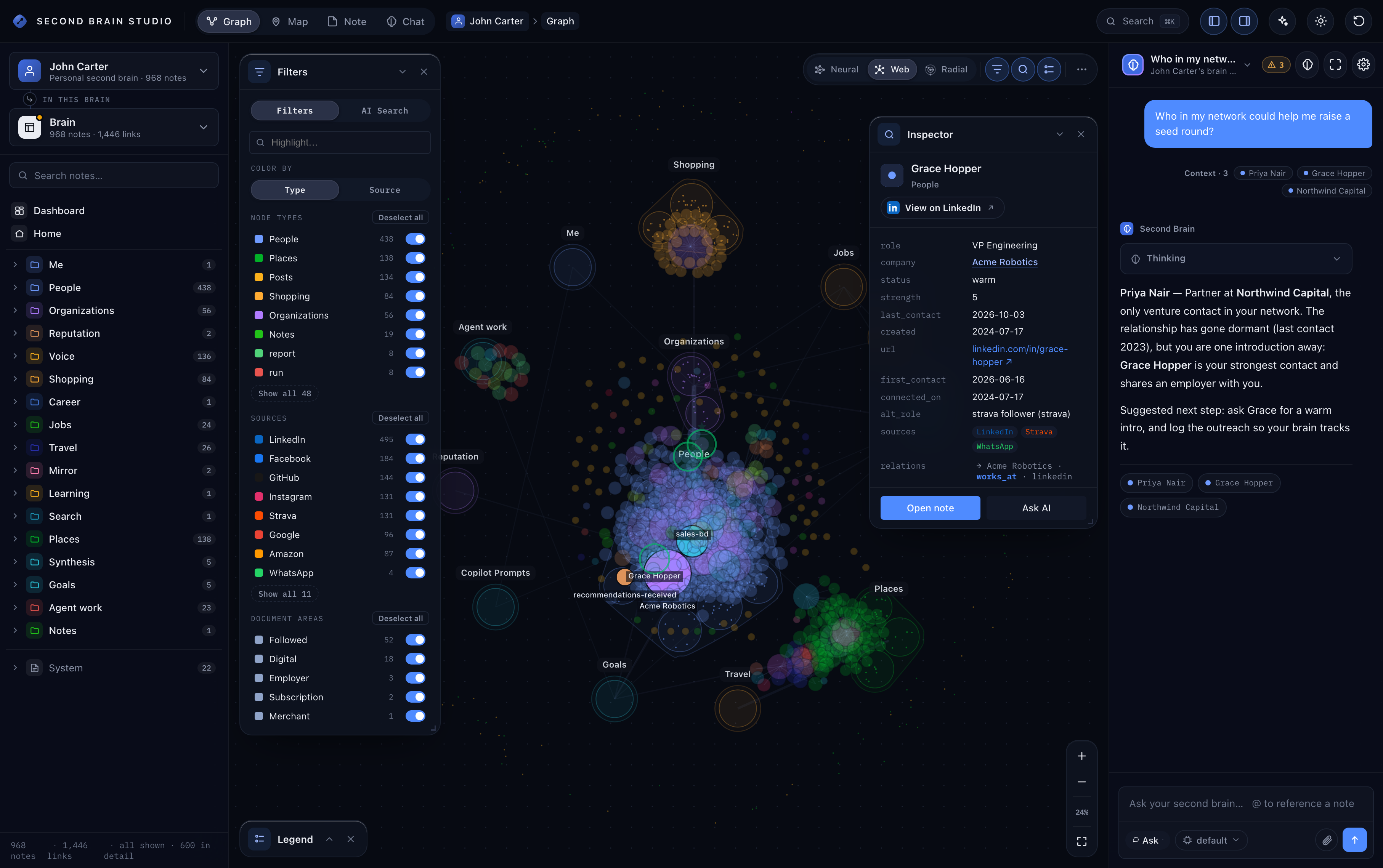Image resolution: width=1383 pixels, height=868 pixels.
Task: Toggle the LinkedIn source switch
Action: point(415,439)
